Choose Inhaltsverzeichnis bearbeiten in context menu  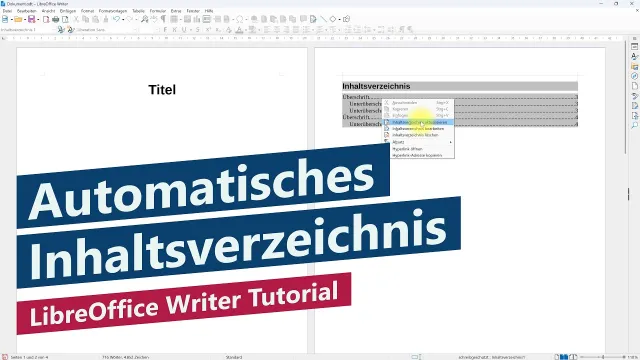click(418, 129)
